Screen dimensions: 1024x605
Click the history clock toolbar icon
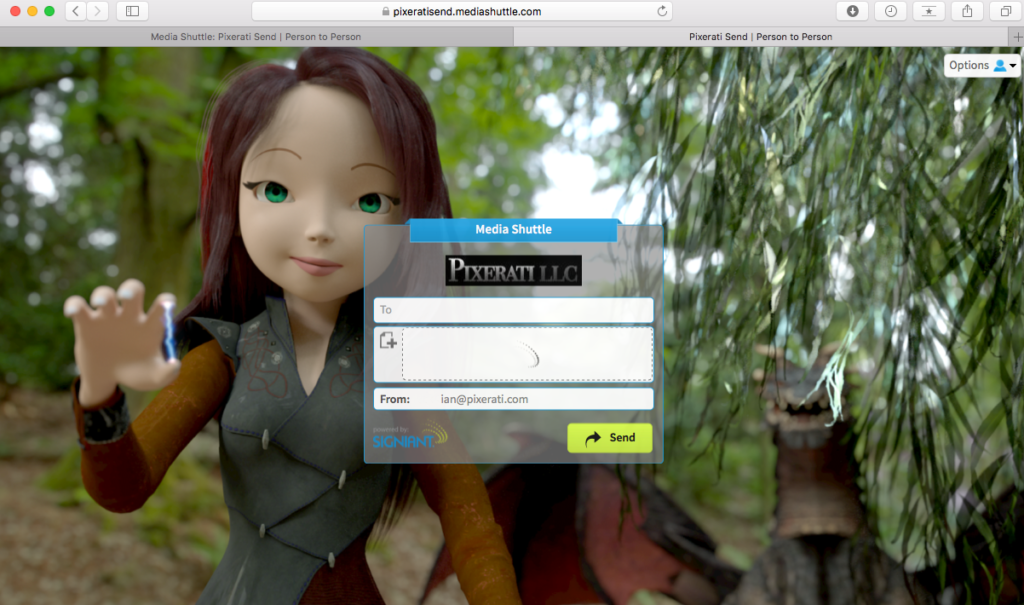coord(890,11)
